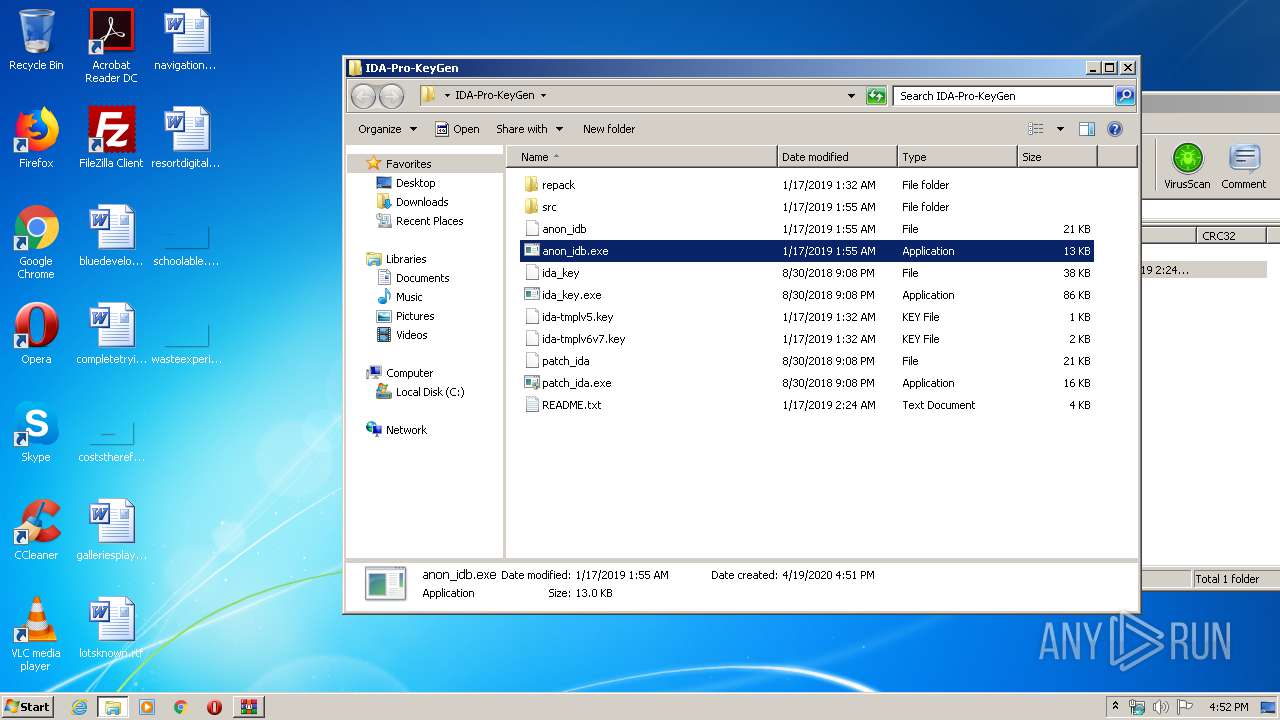Open the bluedevelo Word document icon
This screenshot has height=720, width=1280.
pos(111,236)
